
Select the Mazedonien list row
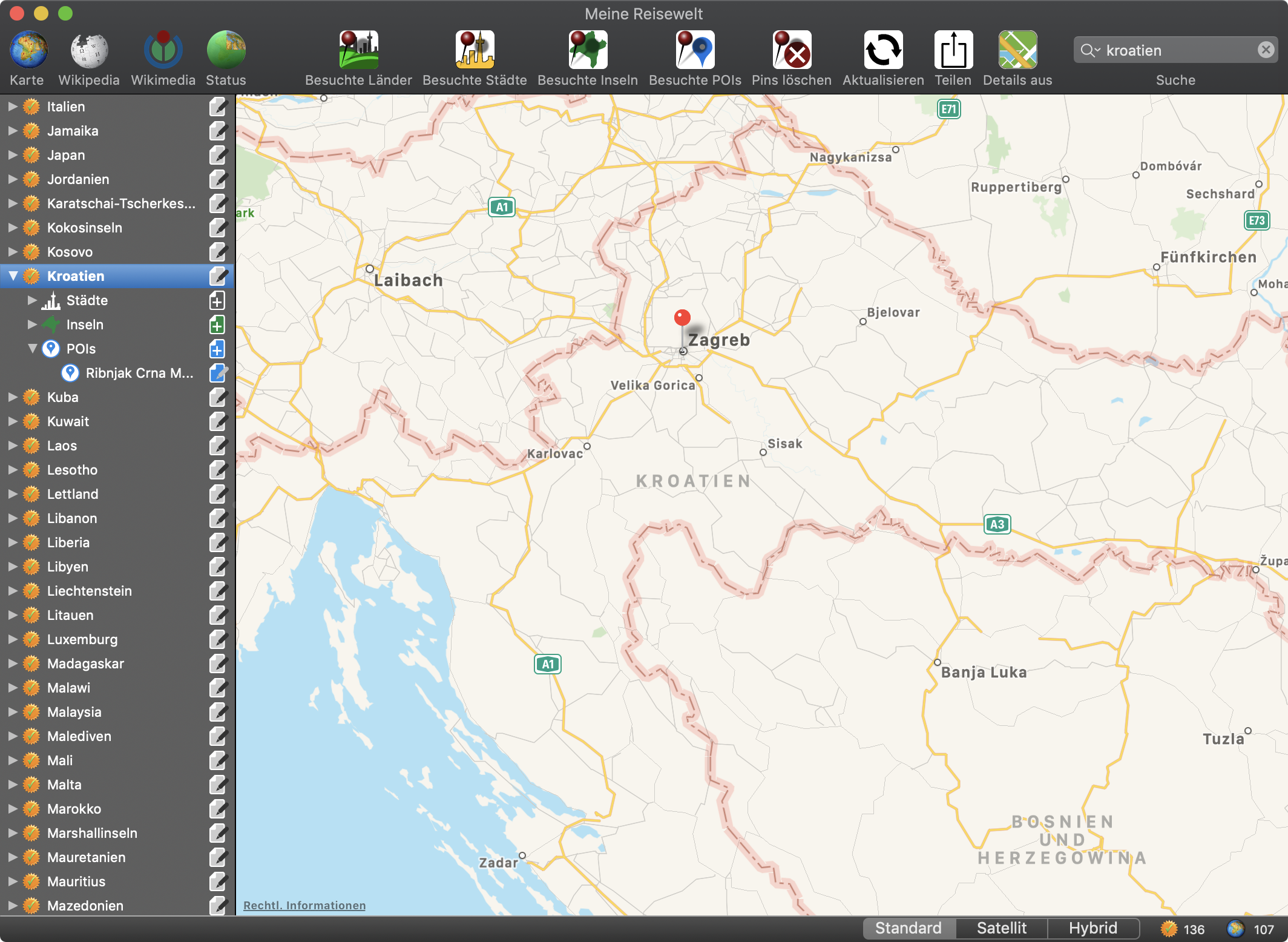[117, 906]
